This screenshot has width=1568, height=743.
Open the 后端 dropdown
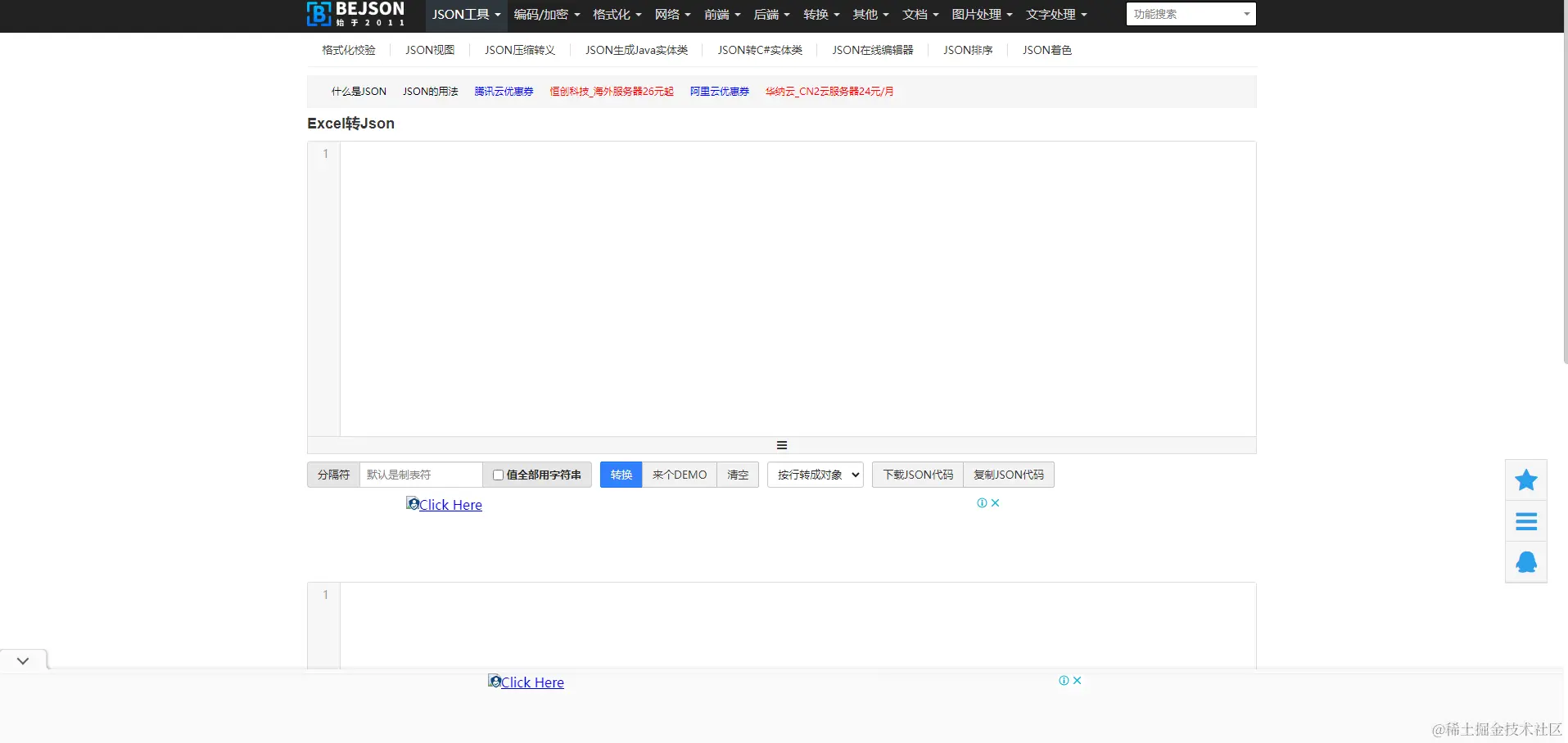771,15
